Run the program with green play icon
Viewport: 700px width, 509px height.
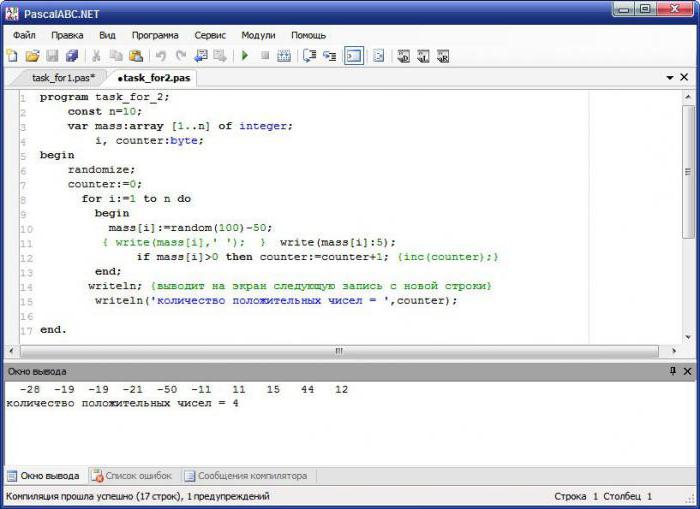245,56
